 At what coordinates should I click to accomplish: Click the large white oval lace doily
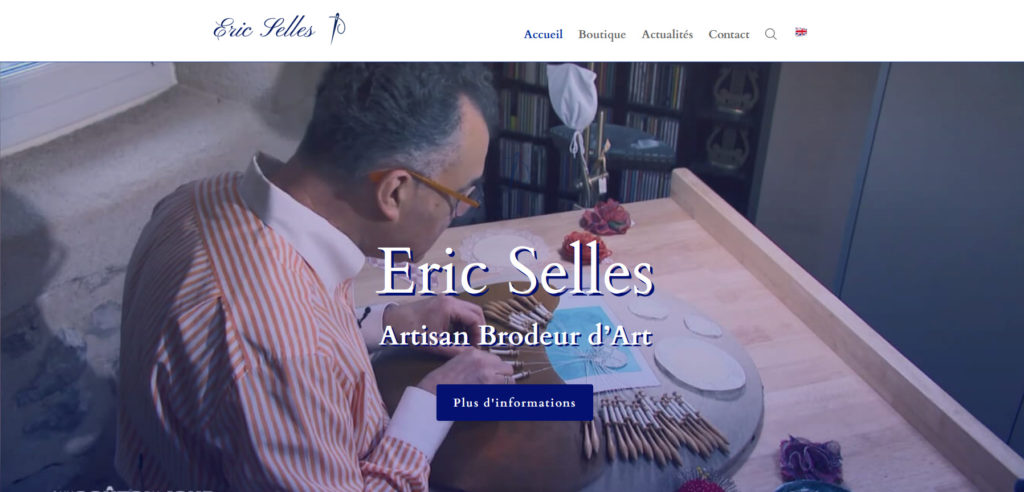pyautogui.click(x=699, y=364)
